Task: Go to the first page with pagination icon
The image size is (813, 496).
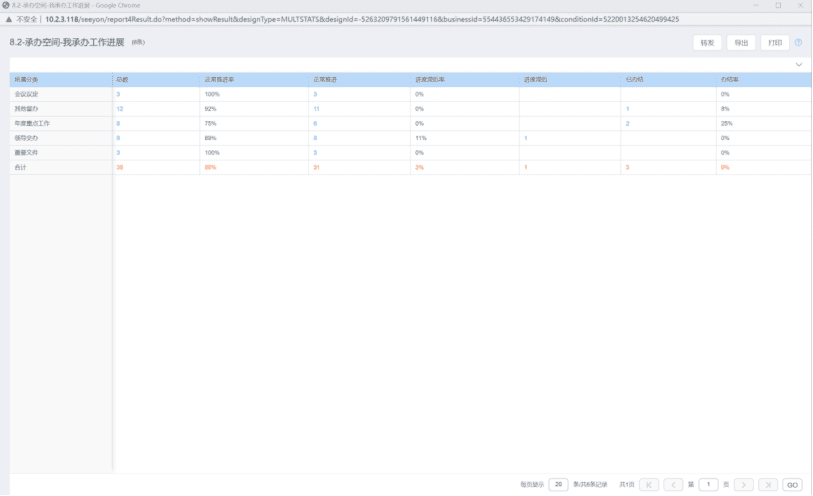Action: (x=649, y=485)
